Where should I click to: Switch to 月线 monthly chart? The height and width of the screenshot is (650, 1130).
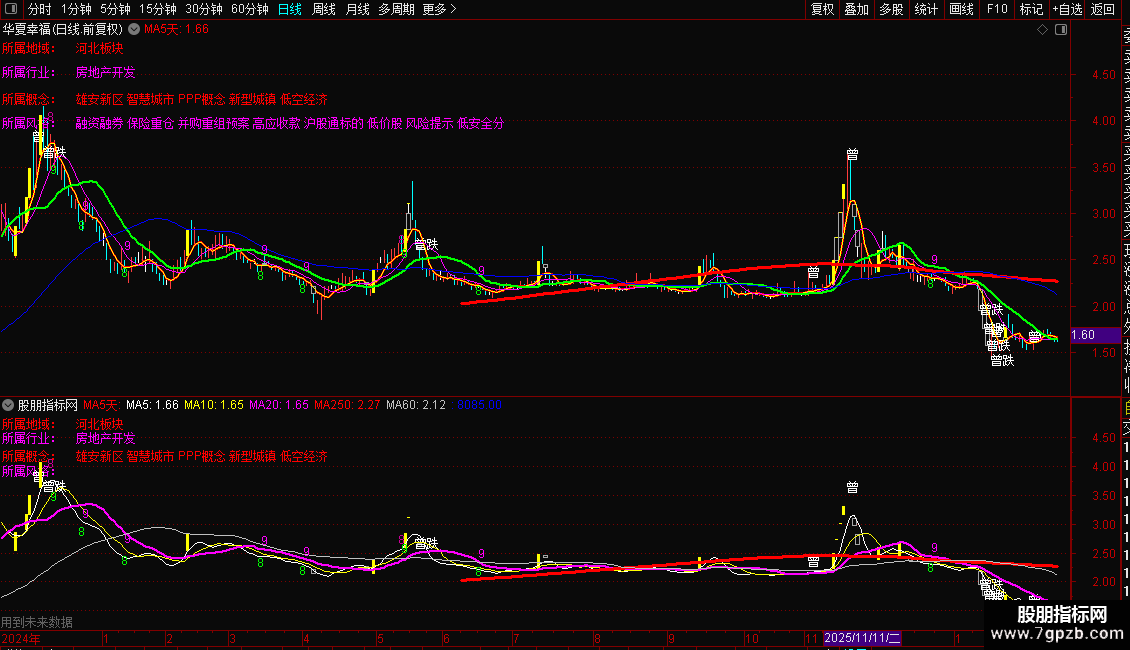[357, 9]
